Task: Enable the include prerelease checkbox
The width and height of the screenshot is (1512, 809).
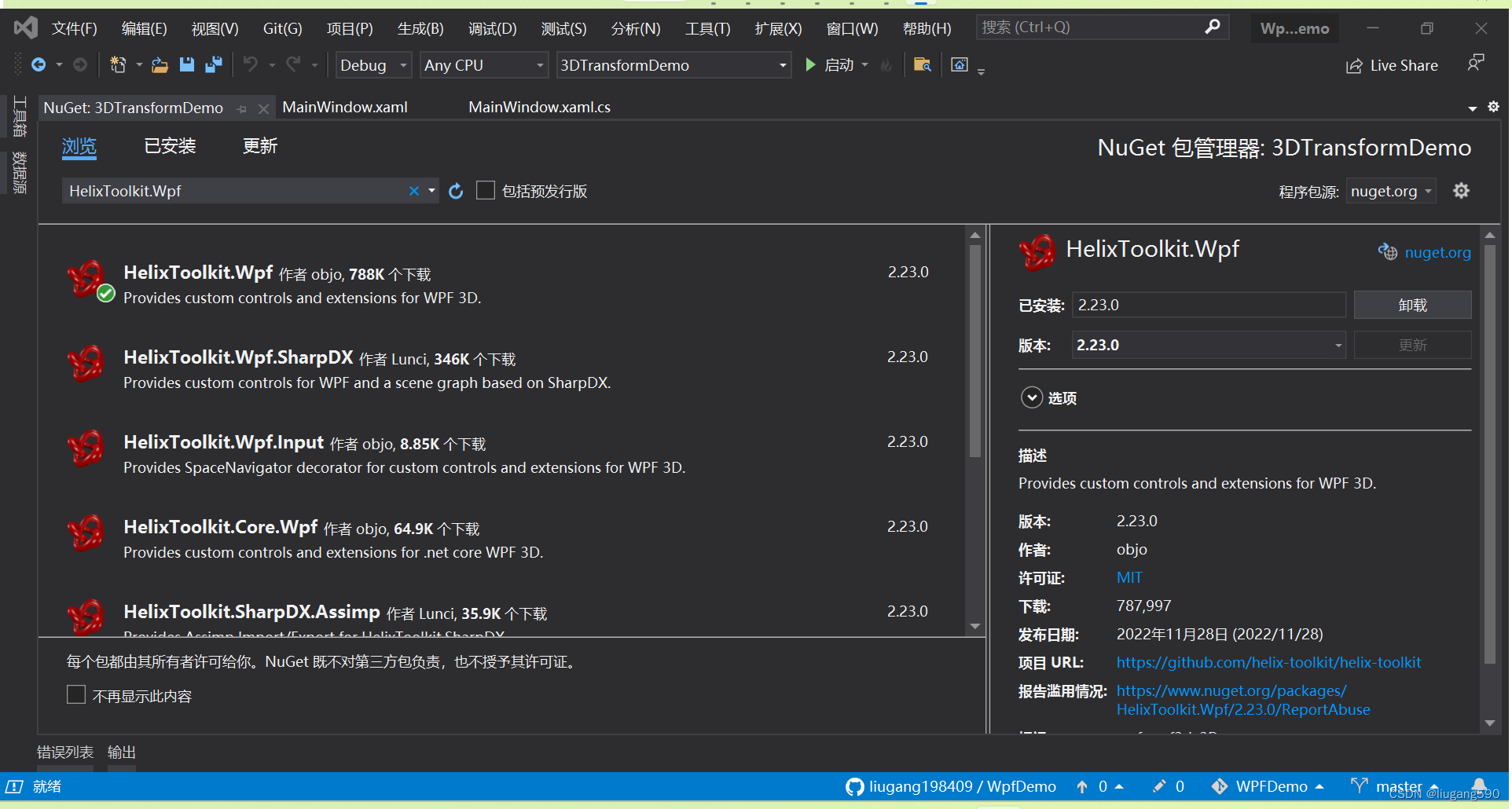Action: [x=486, y=191]
